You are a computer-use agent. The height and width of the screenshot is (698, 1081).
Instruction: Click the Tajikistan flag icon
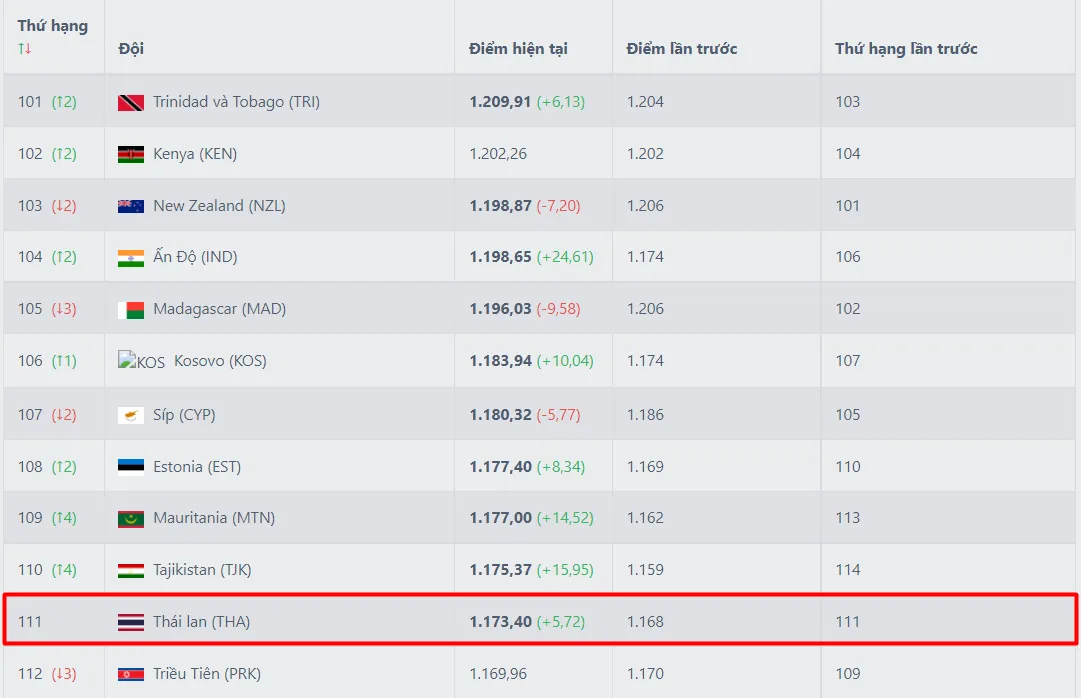click(130, 570)
